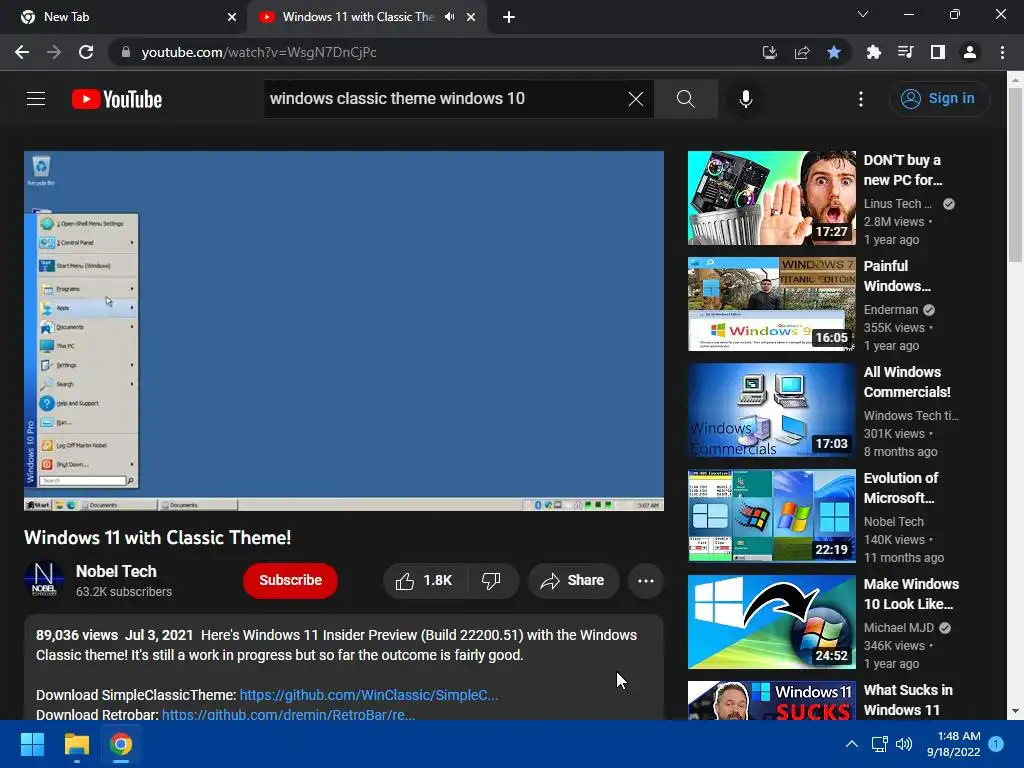Open SimpleClassicTheme GitHub link
The width and height of the screenshot is (1024, 768).
click(369, 695)
